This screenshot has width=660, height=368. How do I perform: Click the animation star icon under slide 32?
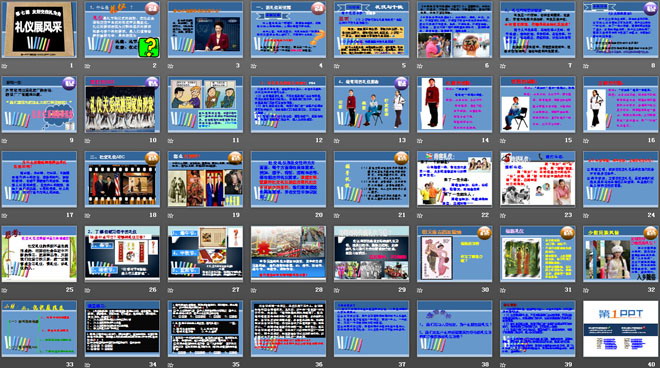click(586, 290)
